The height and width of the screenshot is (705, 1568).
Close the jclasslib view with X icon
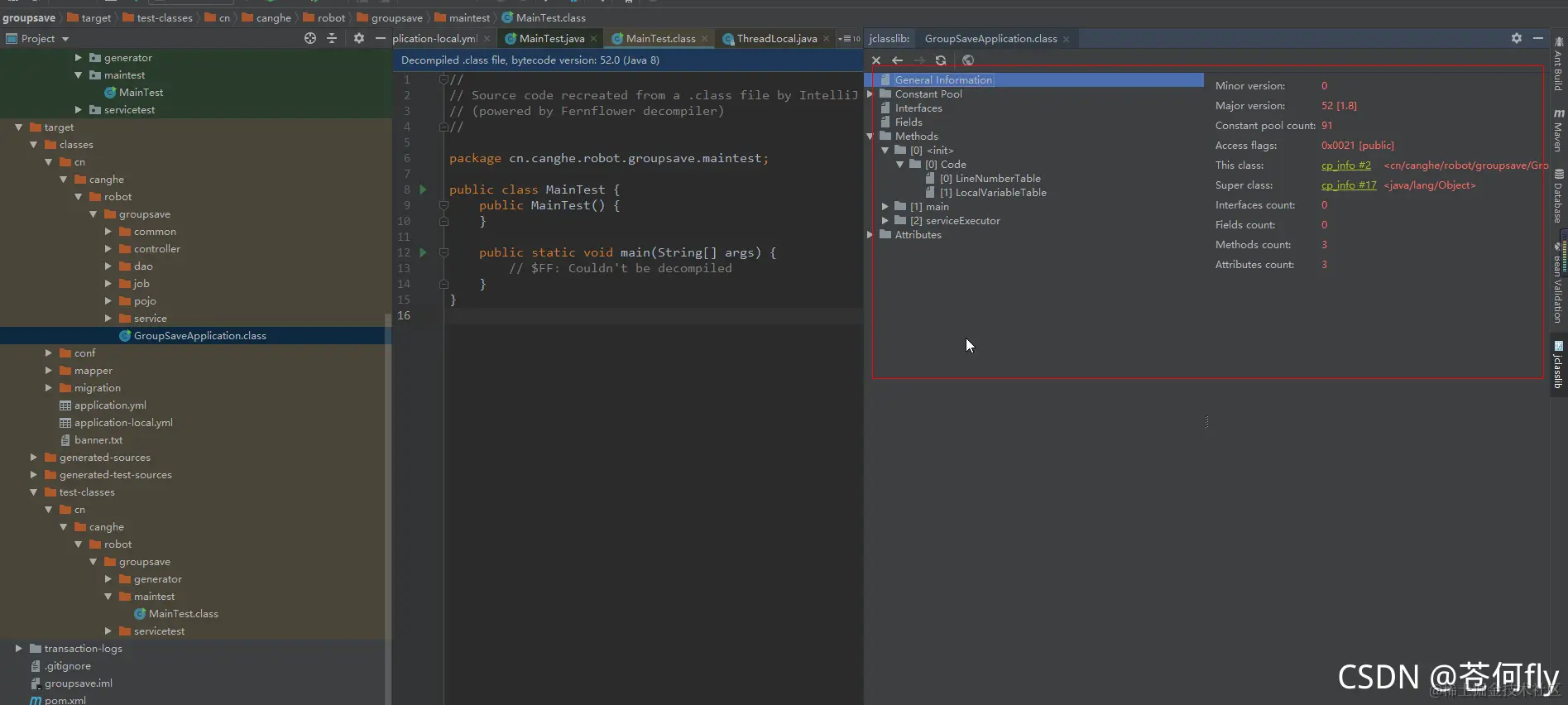pos(876,60)
